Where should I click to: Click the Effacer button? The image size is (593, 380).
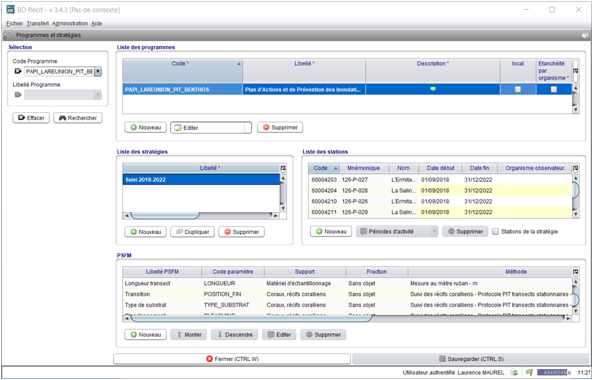[x=31, y=118]
